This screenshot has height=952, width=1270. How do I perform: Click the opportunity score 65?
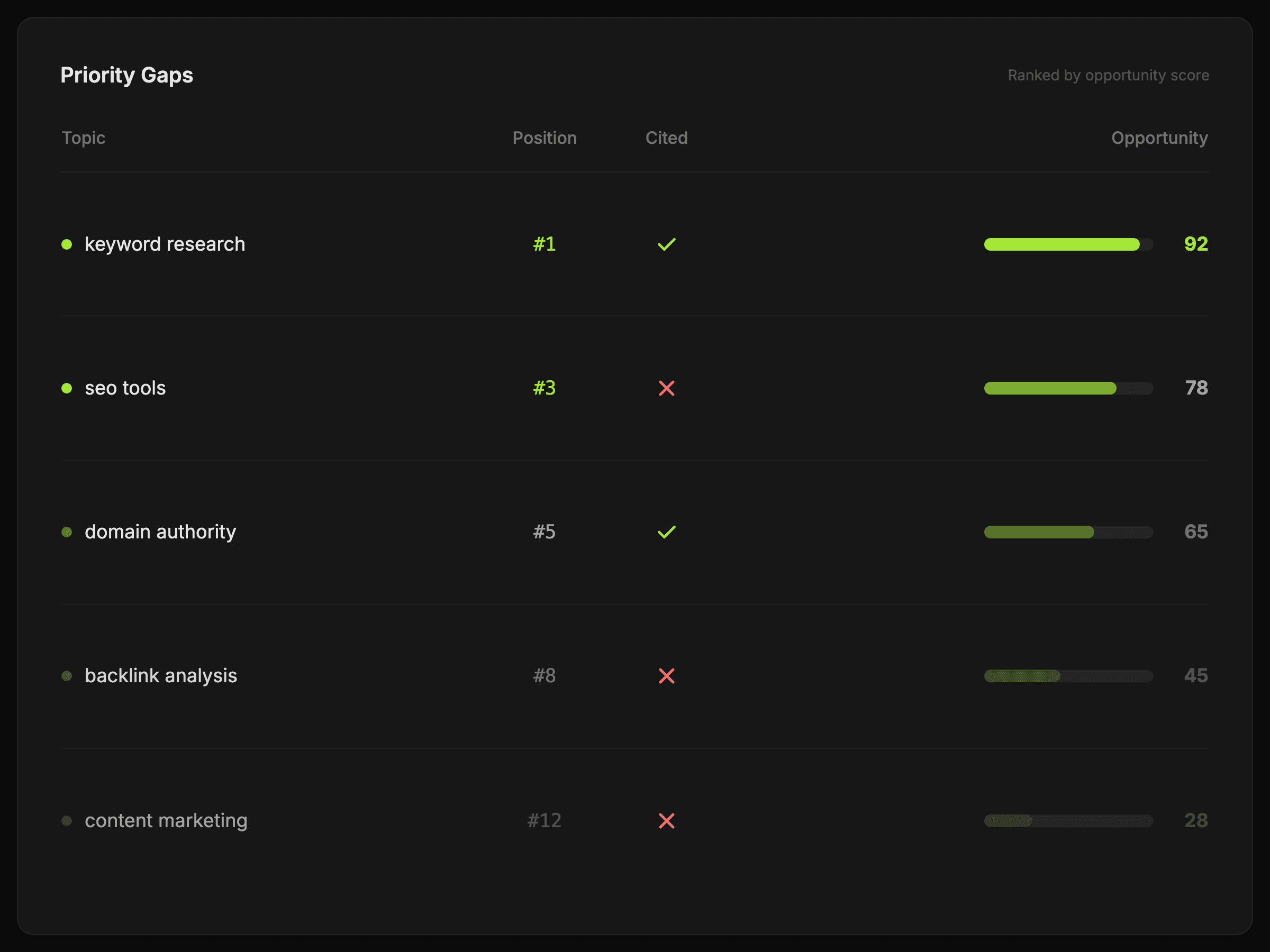(1195, 532)
